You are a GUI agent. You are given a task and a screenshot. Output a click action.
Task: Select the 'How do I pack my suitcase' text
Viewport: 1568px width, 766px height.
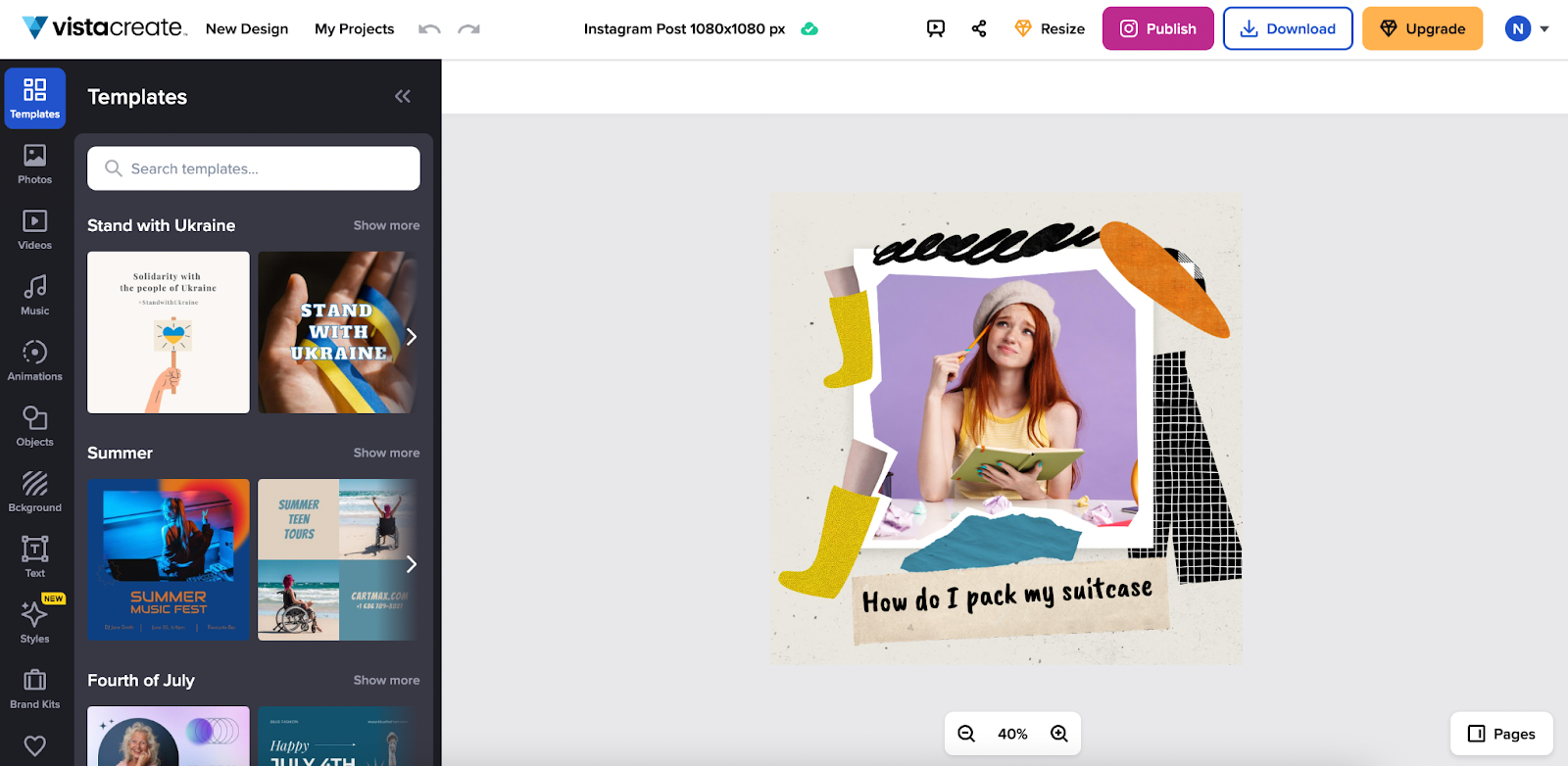(x=1007, y=596)
